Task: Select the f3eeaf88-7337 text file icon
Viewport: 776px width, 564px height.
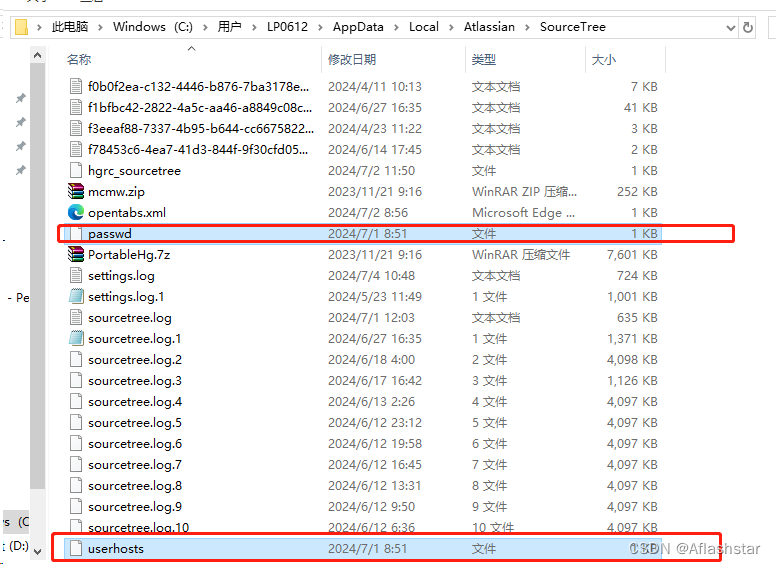Action: 76,129
